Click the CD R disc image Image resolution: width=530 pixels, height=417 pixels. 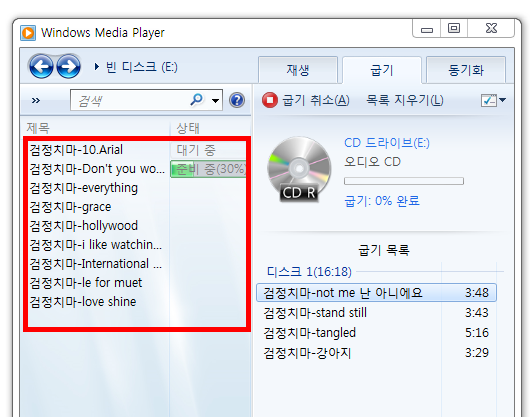click(x=299, y=169)
